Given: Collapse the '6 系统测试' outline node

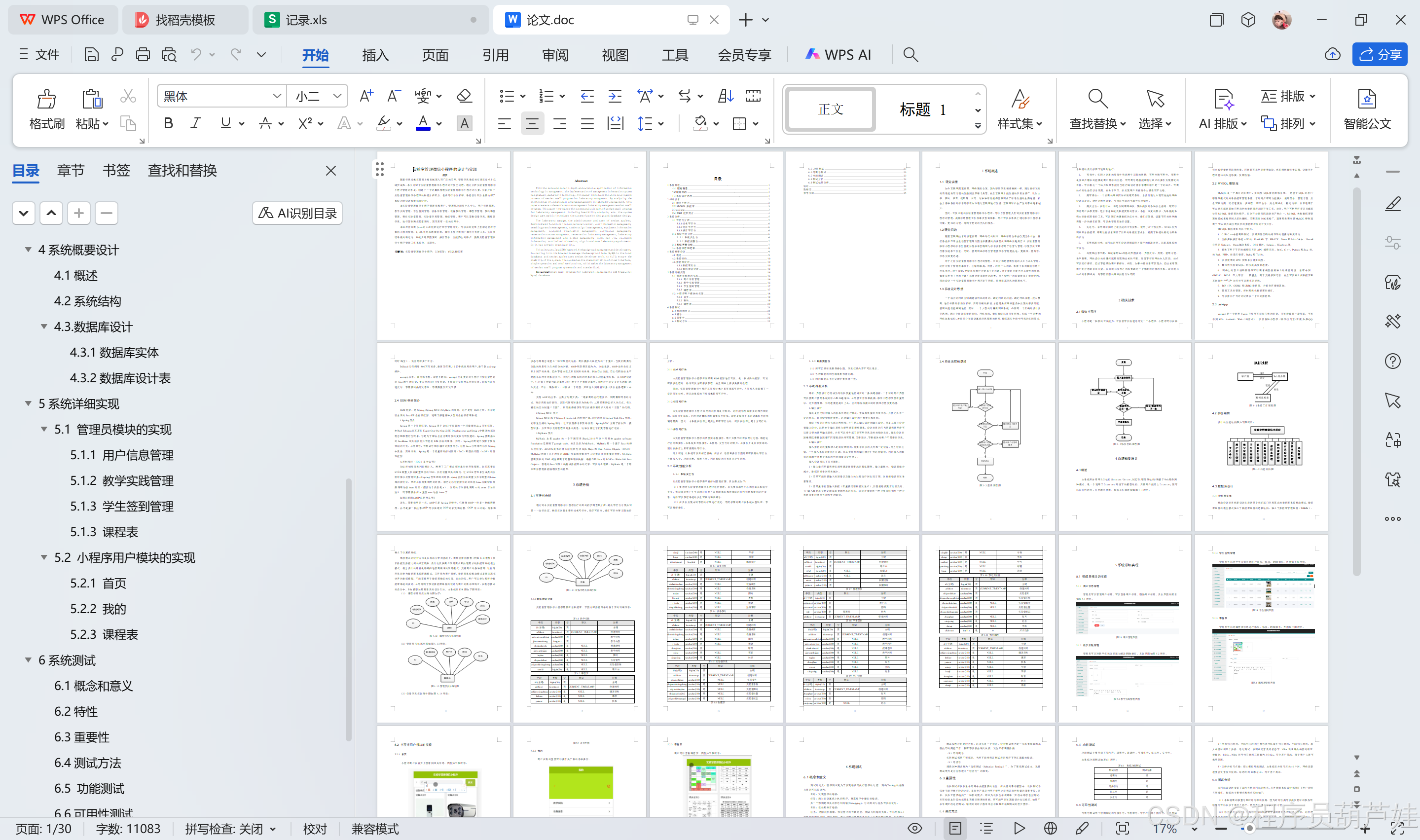Looking at the screenshot, I should click(28, 660).
